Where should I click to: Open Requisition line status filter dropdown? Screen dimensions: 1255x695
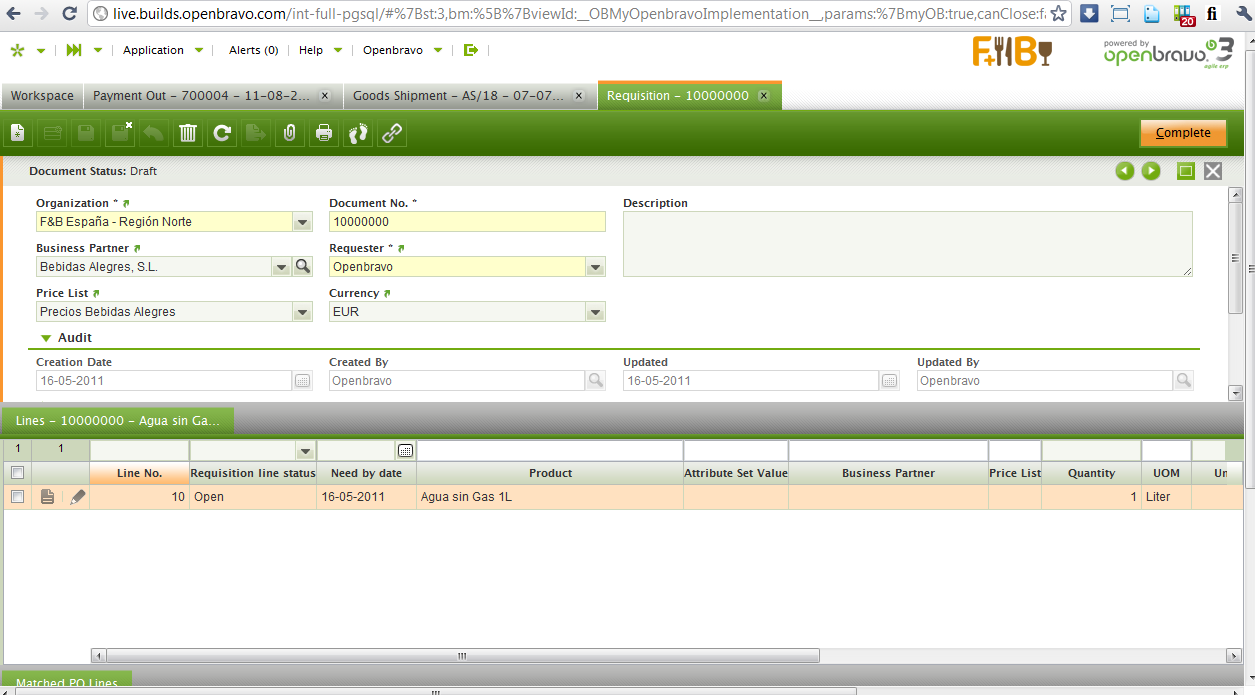click(305, 451)
